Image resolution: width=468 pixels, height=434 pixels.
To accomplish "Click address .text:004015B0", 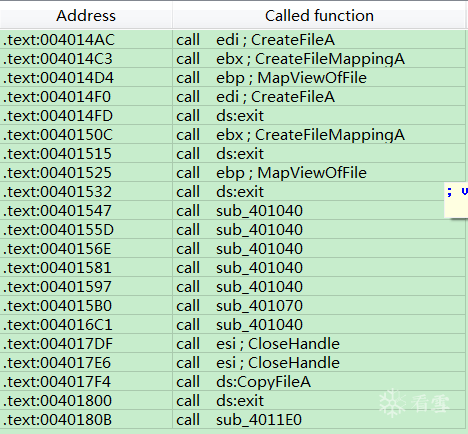I will pyautogui.click(x=57, y=306).
